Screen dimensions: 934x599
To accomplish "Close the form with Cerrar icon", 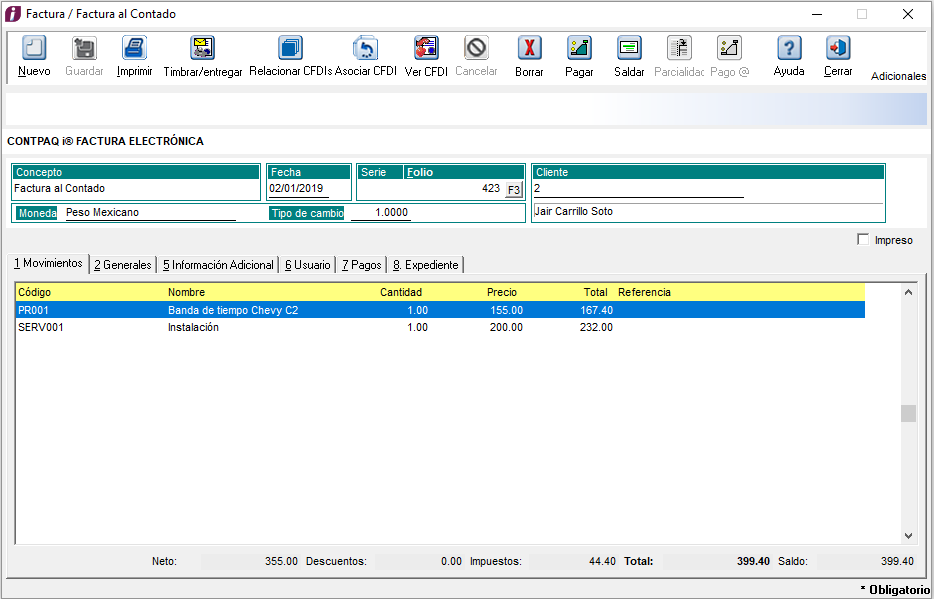I will [x=838, y=49].
